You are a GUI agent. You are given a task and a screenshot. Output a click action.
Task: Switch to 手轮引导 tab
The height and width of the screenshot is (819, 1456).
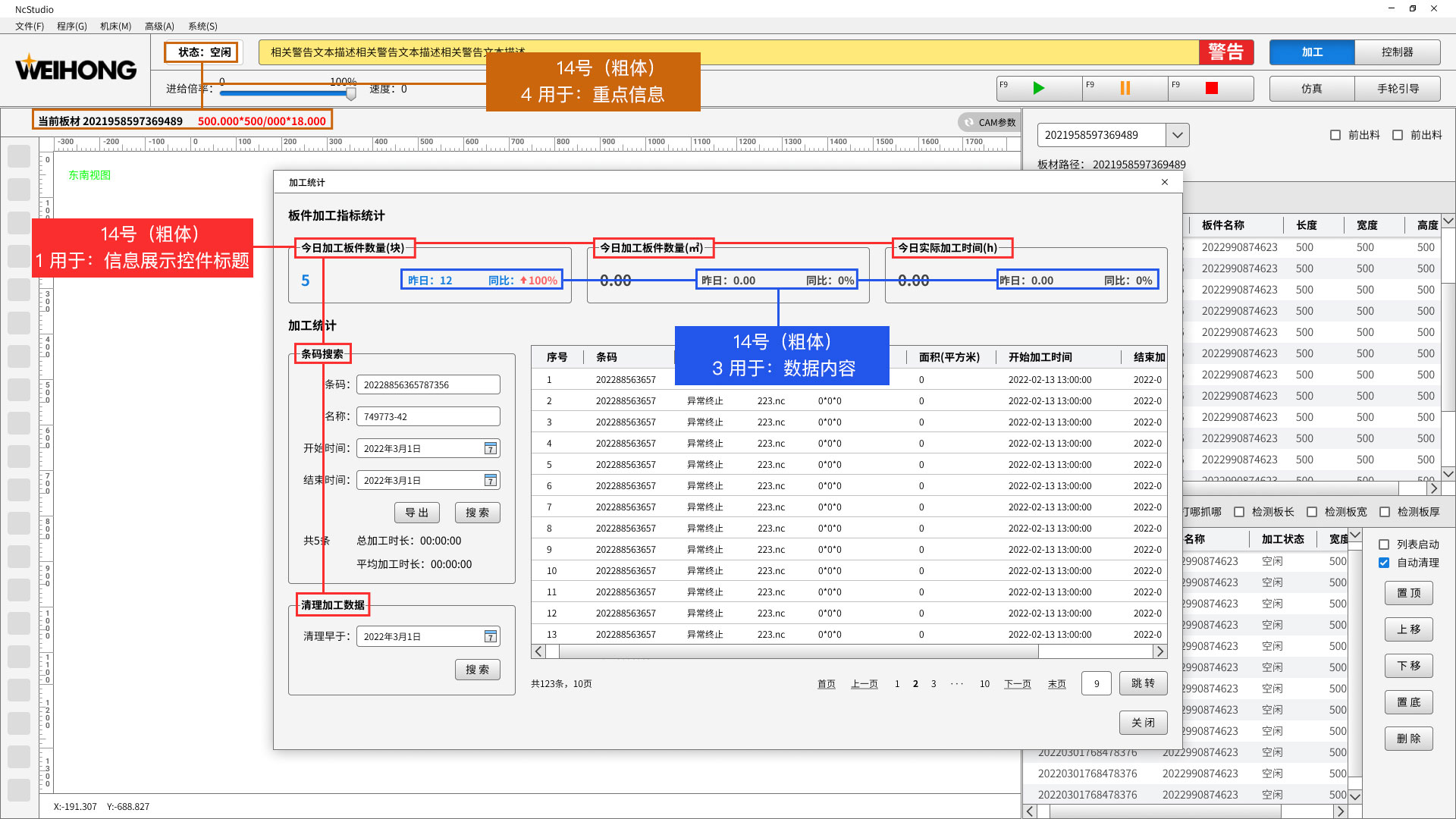point(1398,89)
